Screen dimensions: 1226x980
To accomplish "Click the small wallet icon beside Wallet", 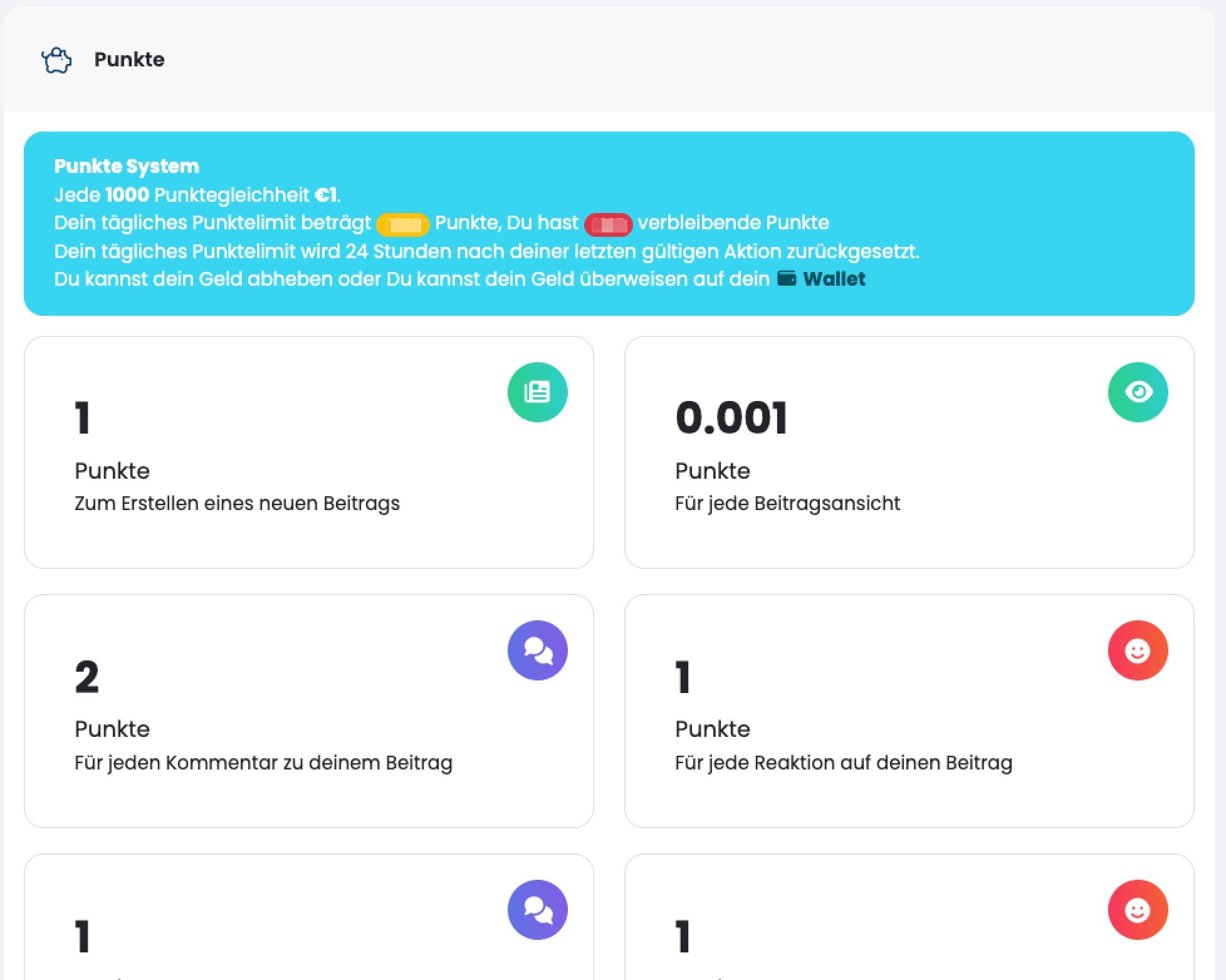I will pos(787,278).
